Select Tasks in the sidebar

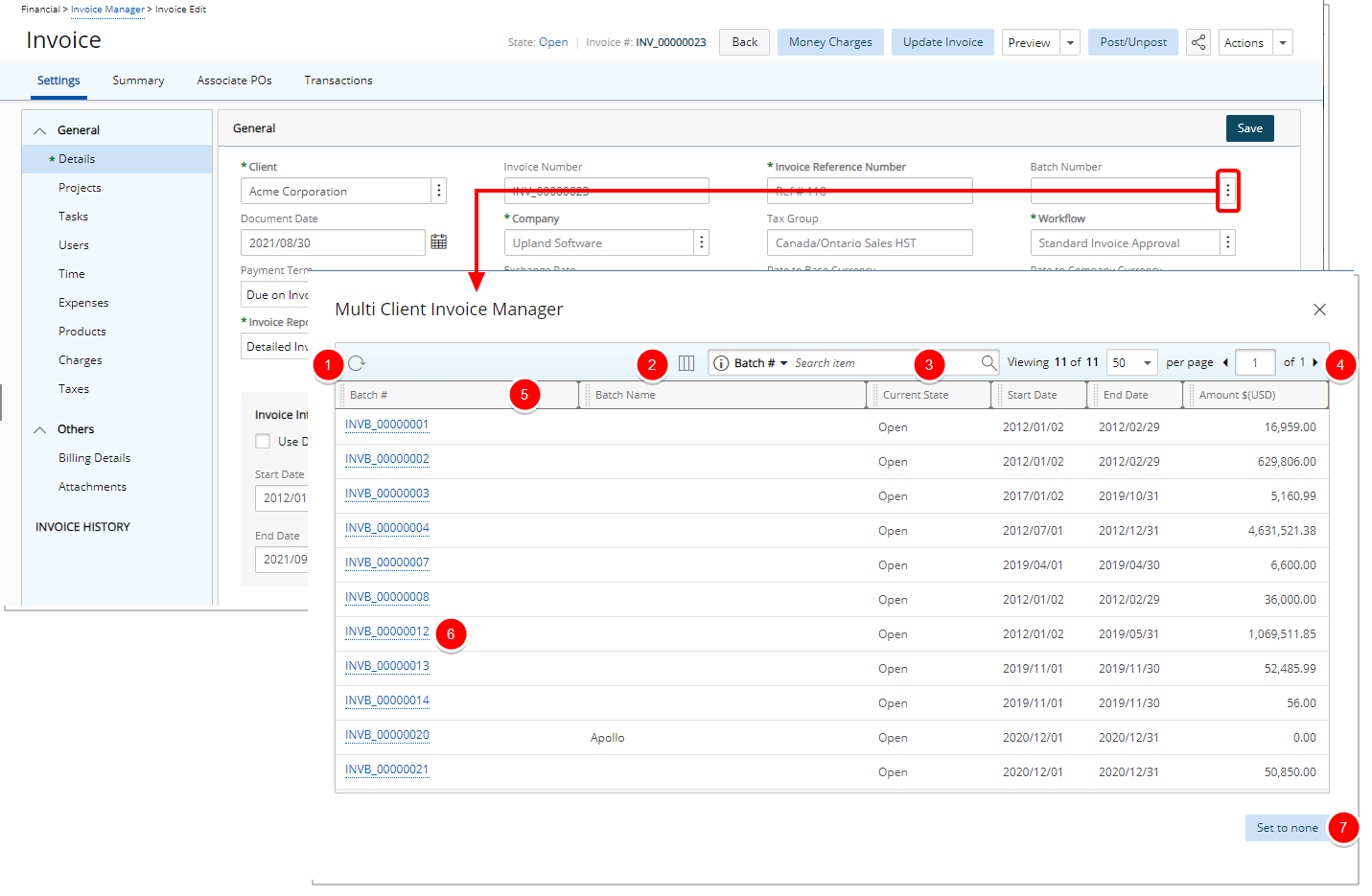[73, 217]
